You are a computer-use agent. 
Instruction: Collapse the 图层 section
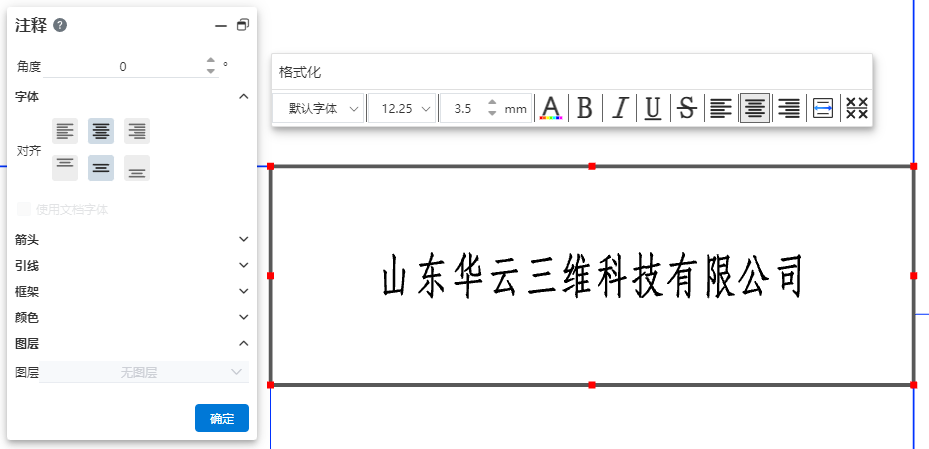243,344
